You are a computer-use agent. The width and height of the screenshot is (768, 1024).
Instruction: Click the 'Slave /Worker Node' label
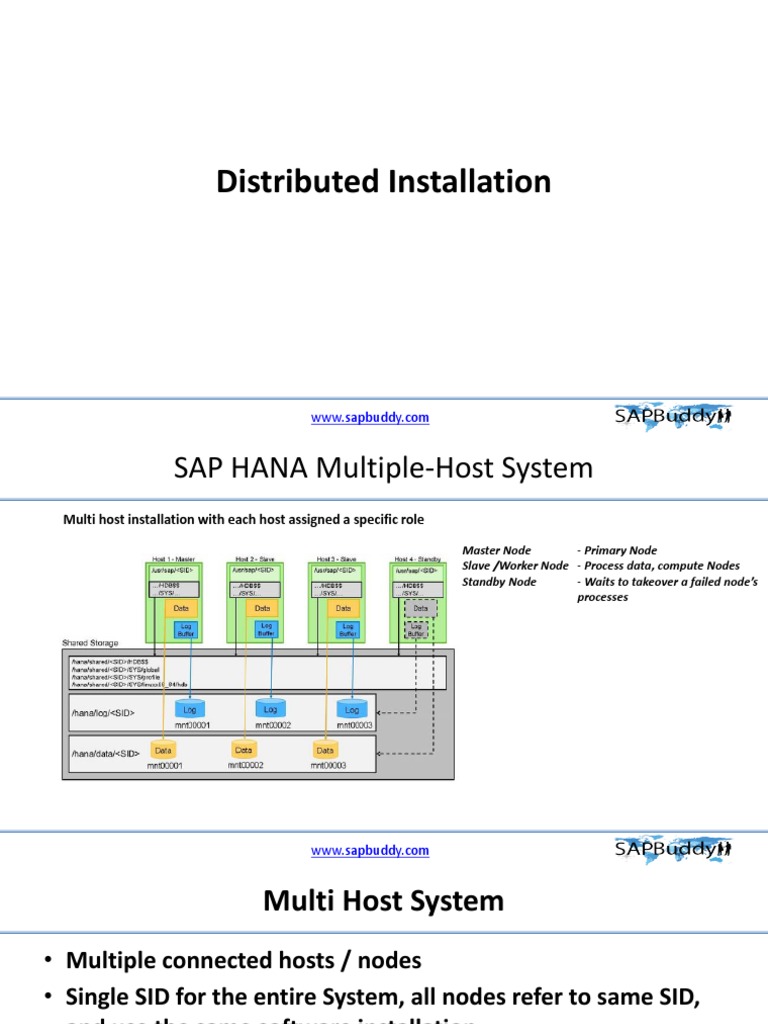tap(515, 566)
